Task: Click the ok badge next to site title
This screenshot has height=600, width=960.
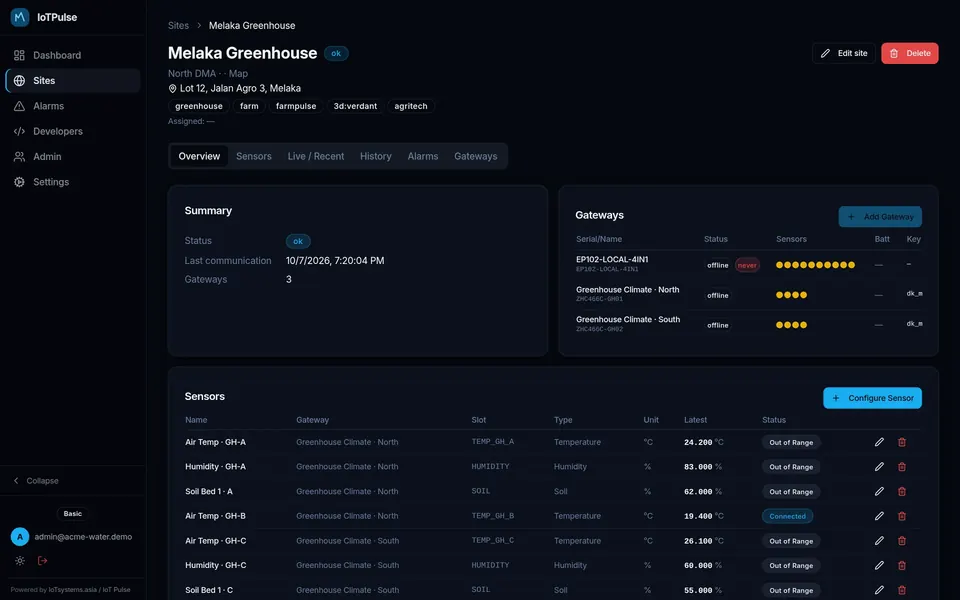Action: pos(336,53)
